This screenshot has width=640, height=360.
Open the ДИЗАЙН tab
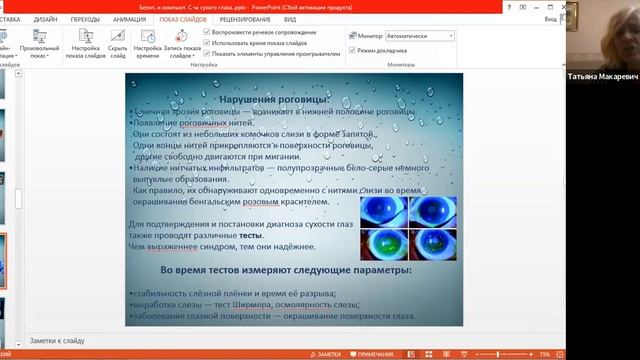[45, 19]
